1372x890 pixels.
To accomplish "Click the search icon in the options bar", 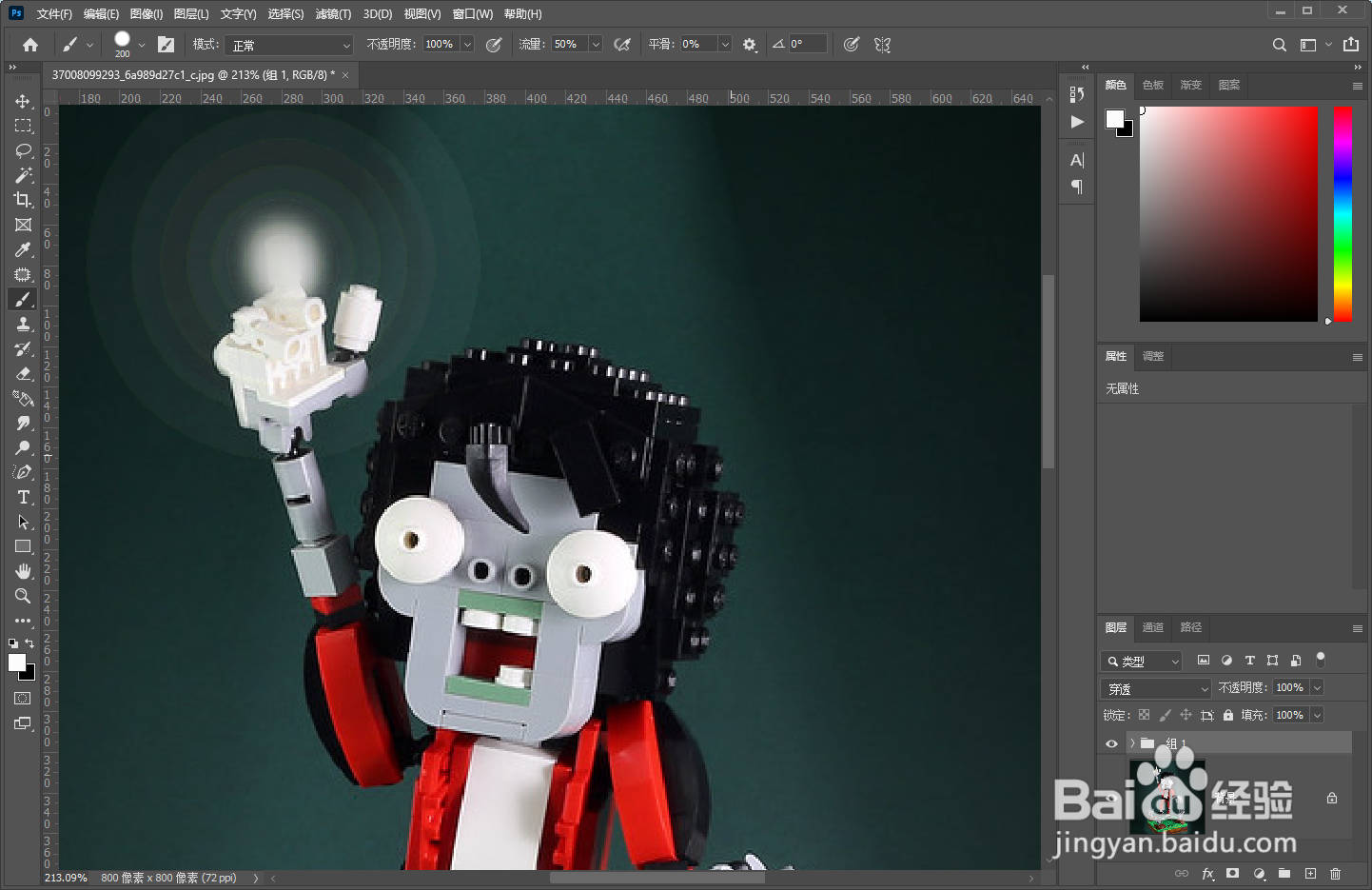I will (x=1280, y=45).
